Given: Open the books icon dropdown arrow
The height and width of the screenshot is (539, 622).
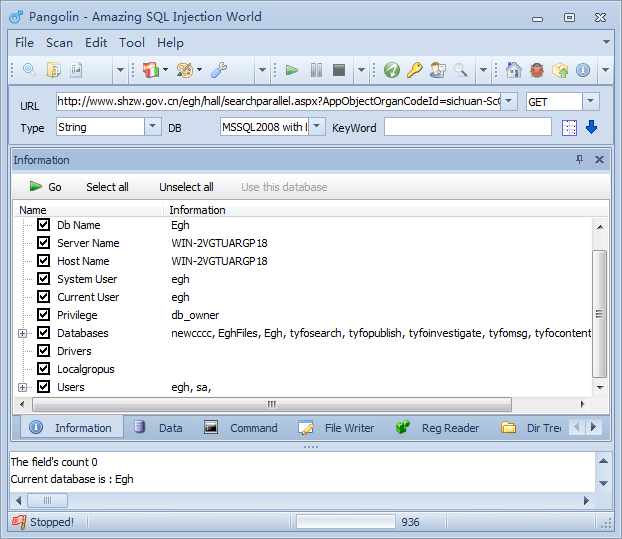Looking at the screenshot, I should (x=165, y=70).
